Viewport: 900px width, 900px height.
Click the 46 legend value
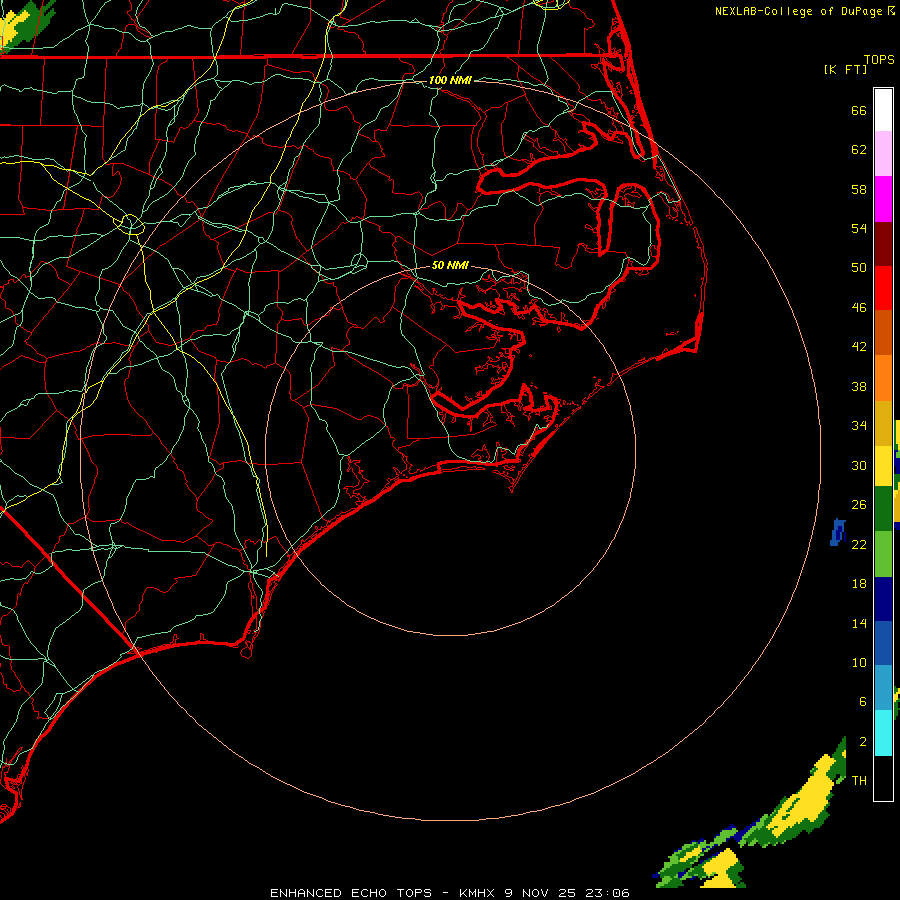859,307
